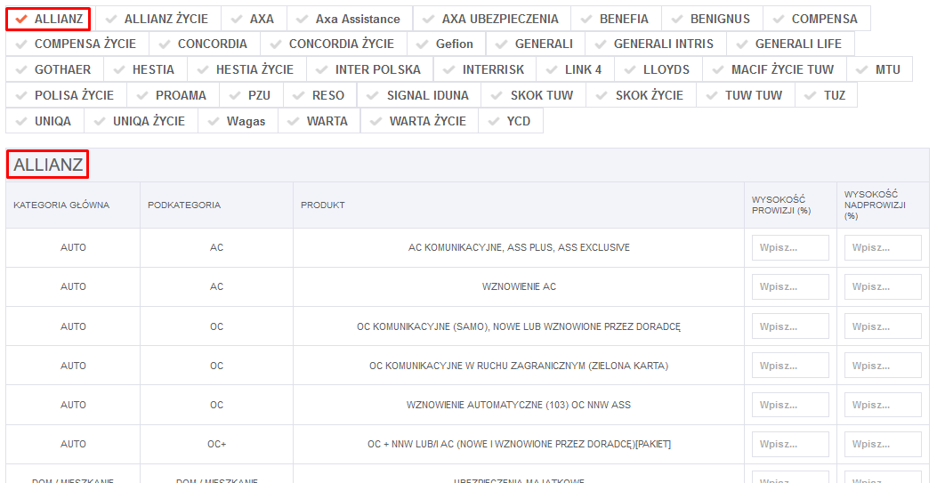Click the checkmark icon next to PROAMA
The width and height of the screenshot is (945, 483).
142,96
